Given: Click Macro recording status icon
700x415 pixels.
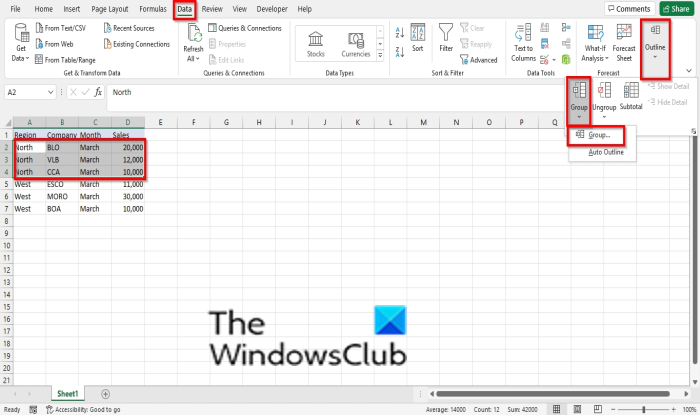Looking at the screenshot, I should click(x=33, y=409).
